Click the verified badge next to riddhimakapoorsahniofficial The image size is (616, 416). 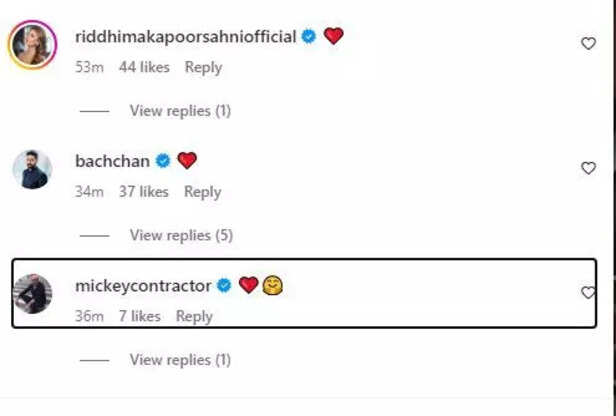coord(310,37)
